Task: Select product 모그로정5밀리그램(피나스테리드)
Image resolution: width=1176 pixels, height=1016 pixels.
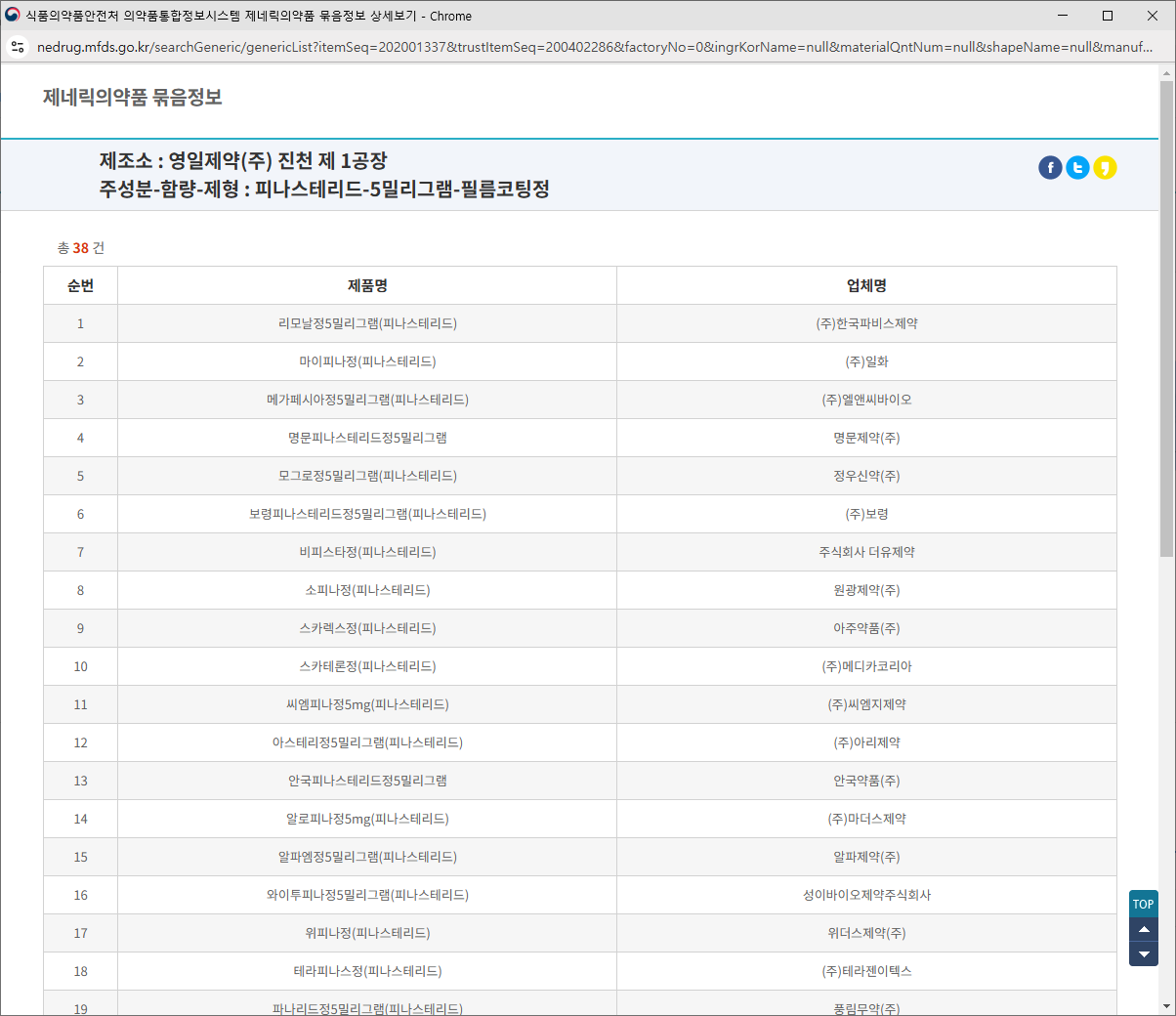Action: pyautogui.click(x=367, y=476)
